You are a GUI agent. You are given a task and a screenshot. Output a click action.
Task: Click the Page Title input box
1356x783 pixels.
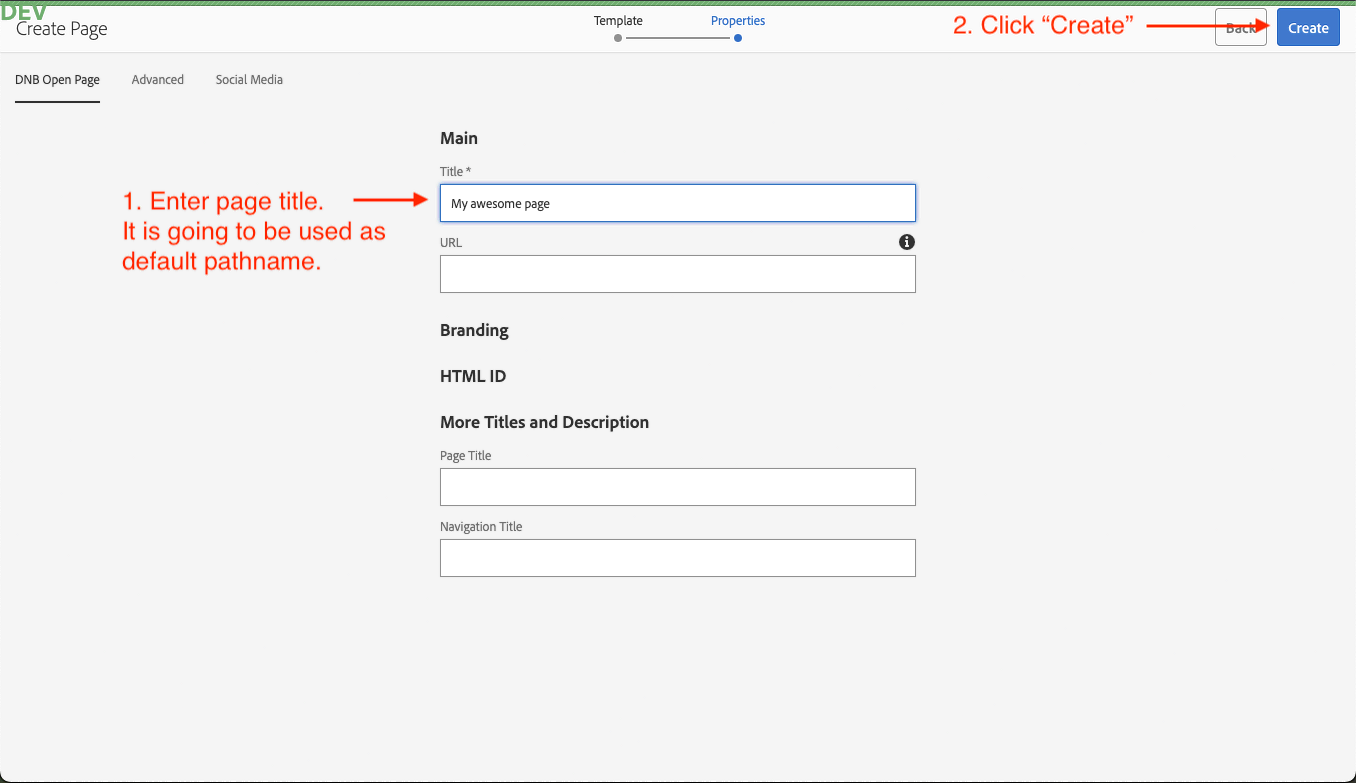[677, 487]
